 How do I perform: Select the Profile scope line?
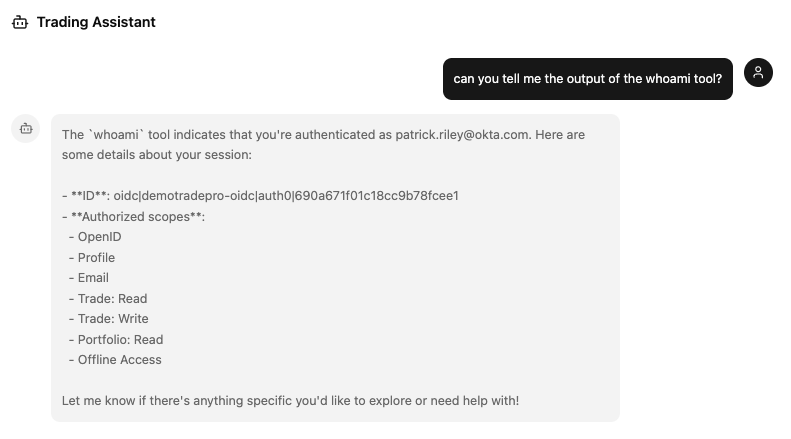(96, 257)
